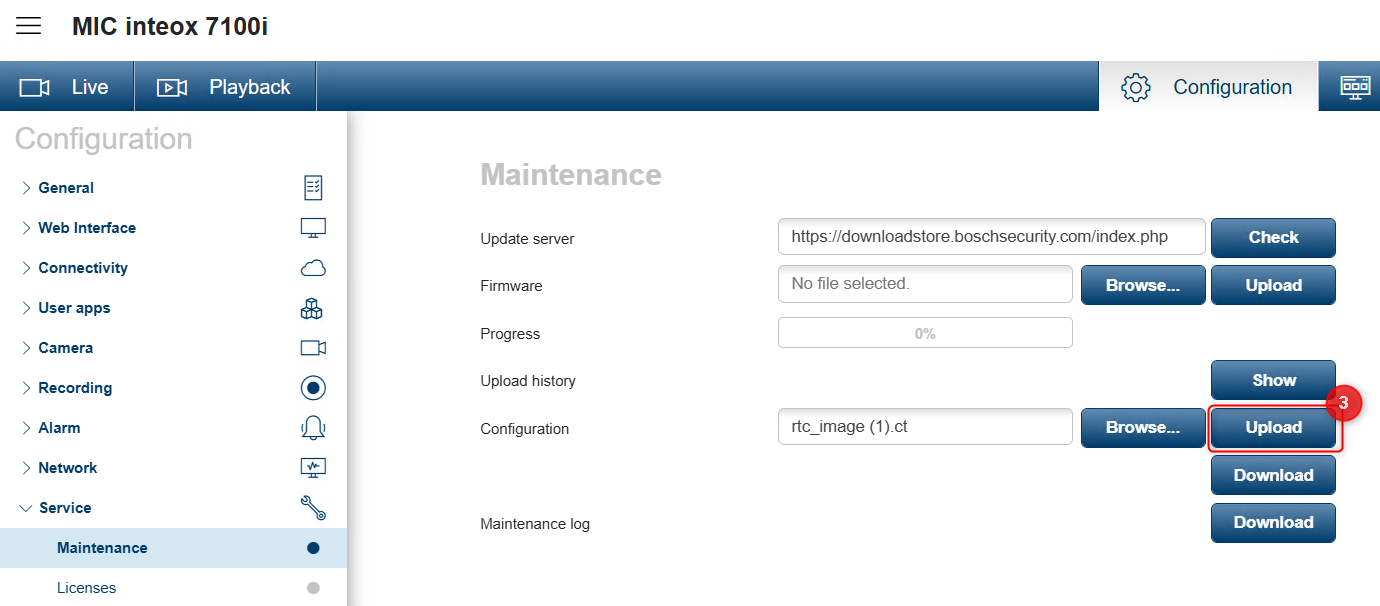Viewport: 1380px width, 606px height.
Task: Click the Licenses status dot
Action: pyautogui.click(x=313, y=588)
